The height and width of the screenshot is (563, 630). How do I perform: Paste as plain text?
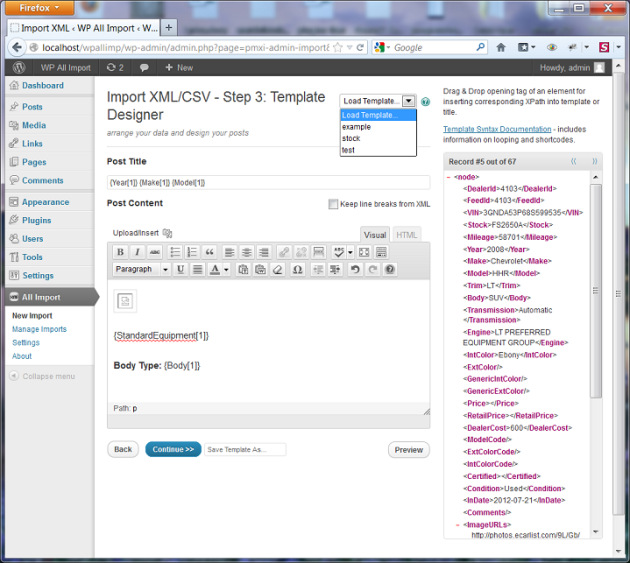243,269
